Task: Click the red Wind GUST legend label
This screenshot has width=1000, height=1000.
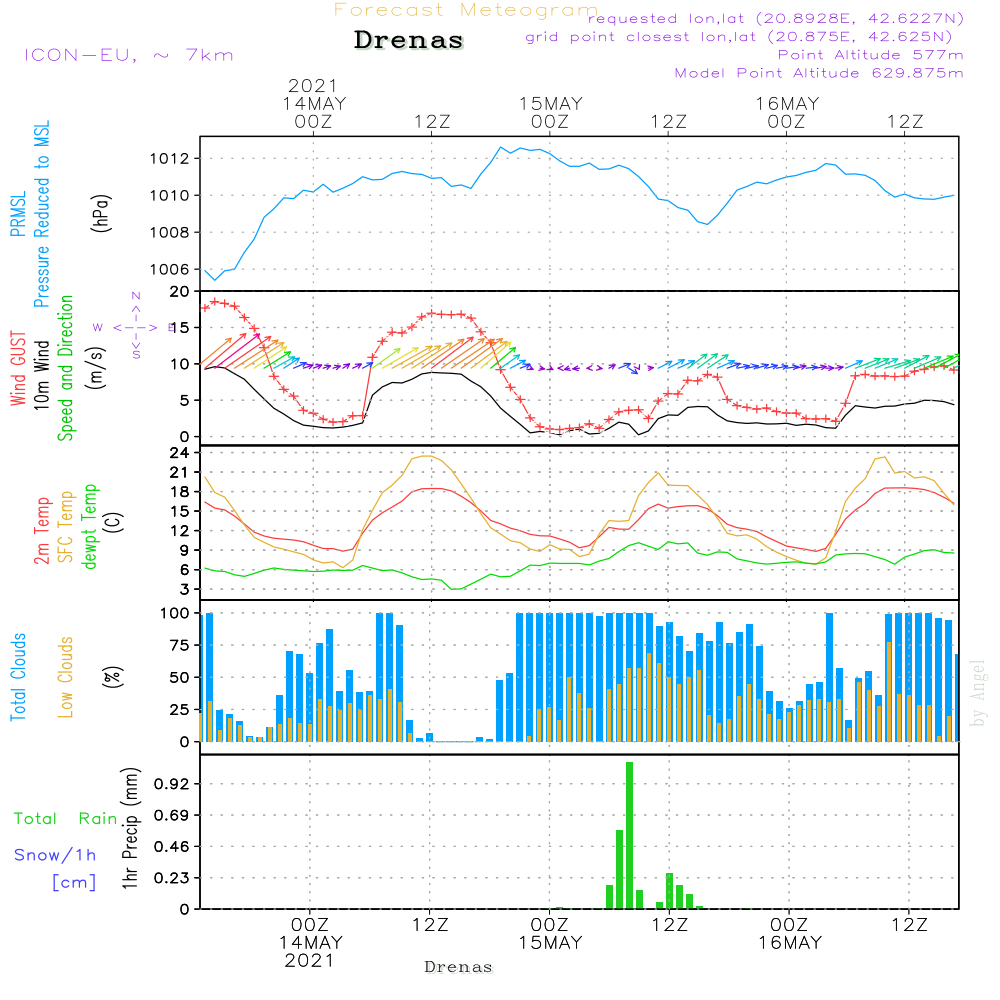Action: (x=18, y=368)
